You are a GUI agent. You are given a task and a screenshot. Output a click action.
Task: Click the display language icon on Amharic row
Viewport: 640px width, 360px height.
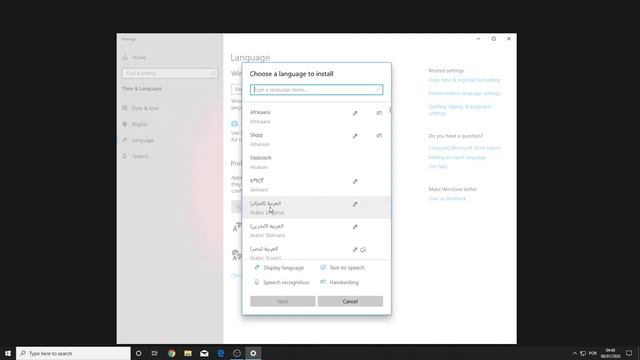tap(355, 181)
